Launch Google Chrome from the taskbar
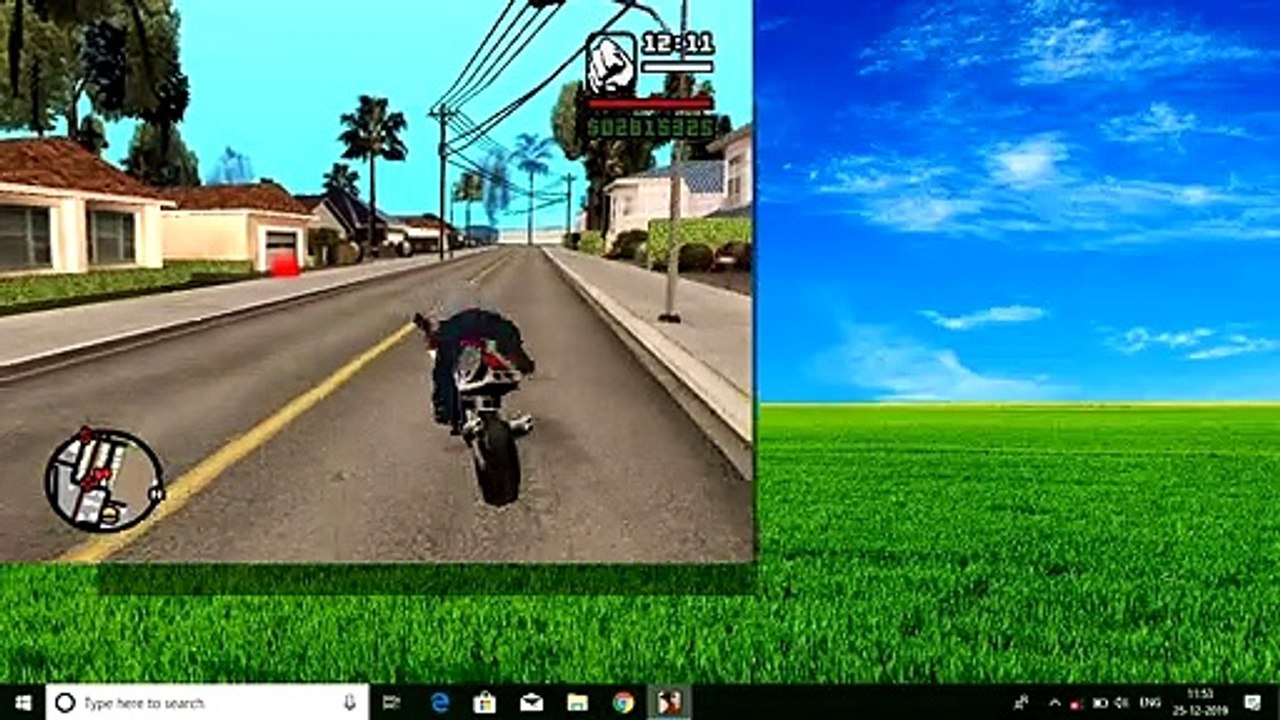This screenshot has width=1280, height=720. (623, 702)
